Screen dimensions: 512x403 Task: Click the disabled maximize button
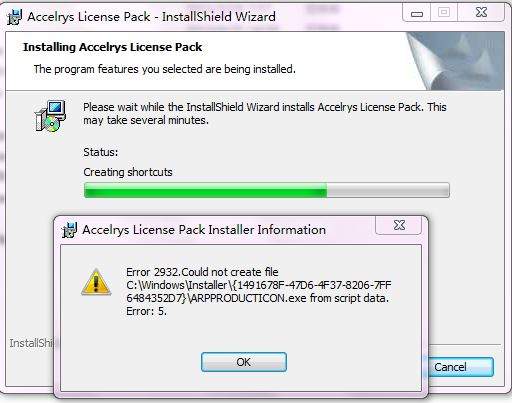point(444,13)
